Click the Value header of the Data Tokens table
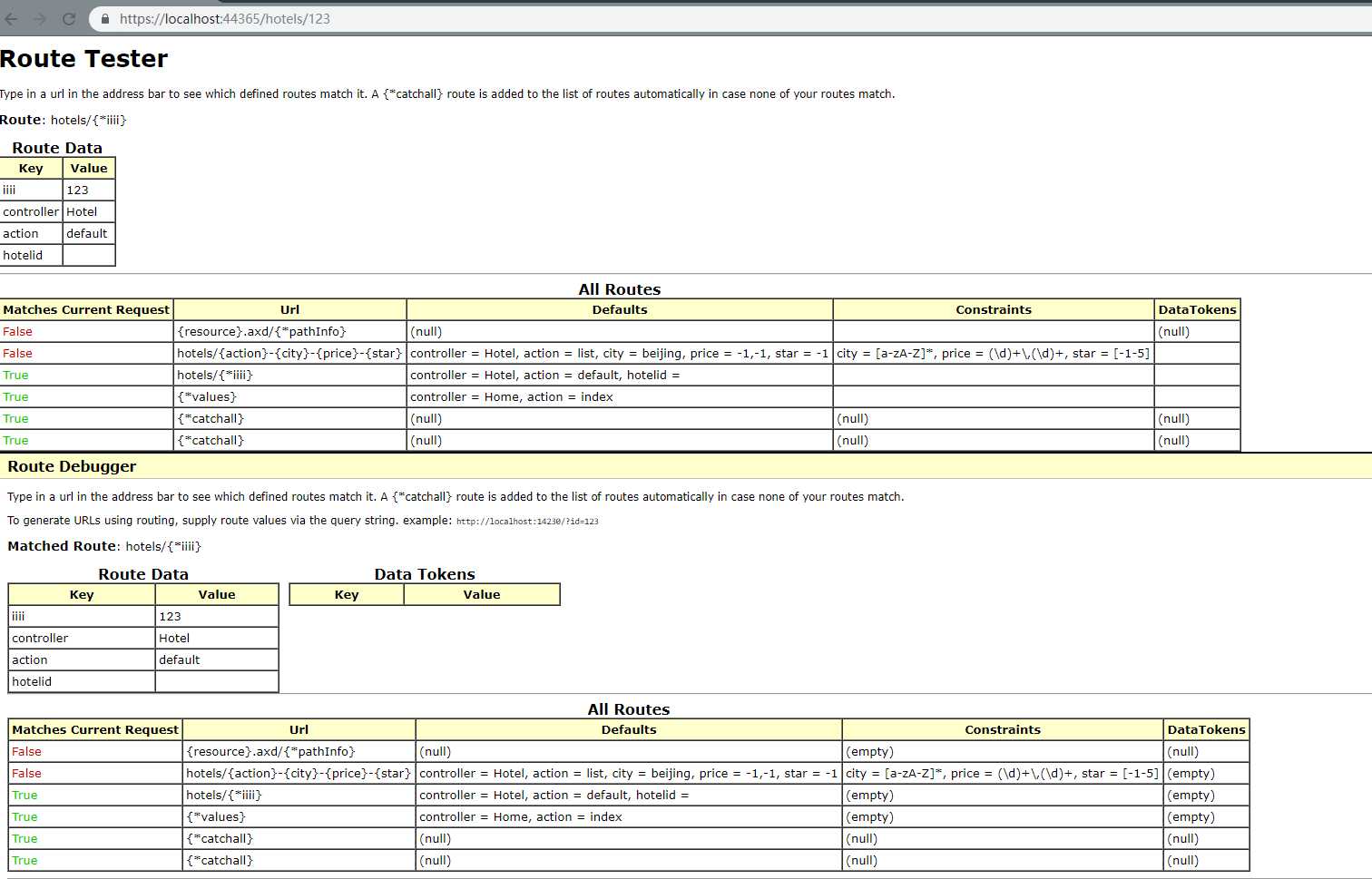Image resolution: width=1372 pixels, height=879 pixels. pyautogui.click(x=482, y=594)
